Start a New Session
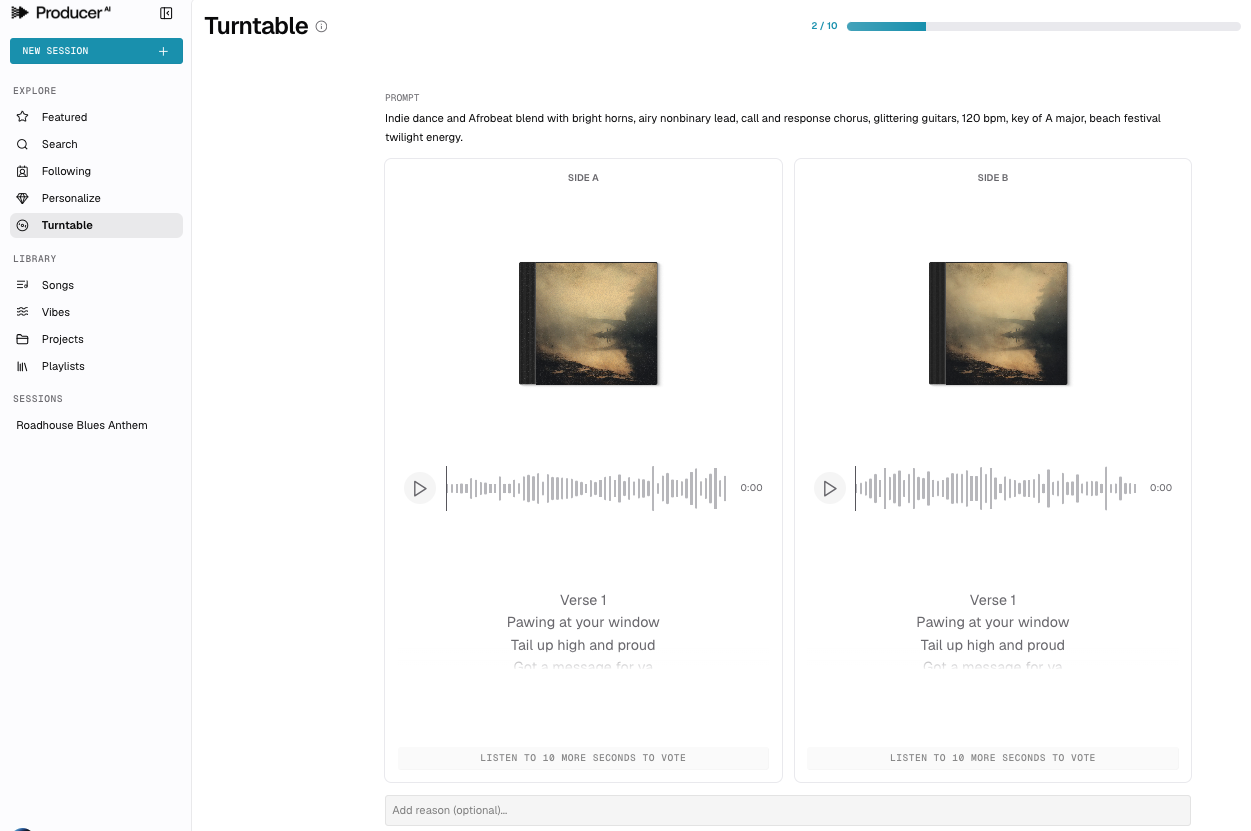 click(96, 51)
